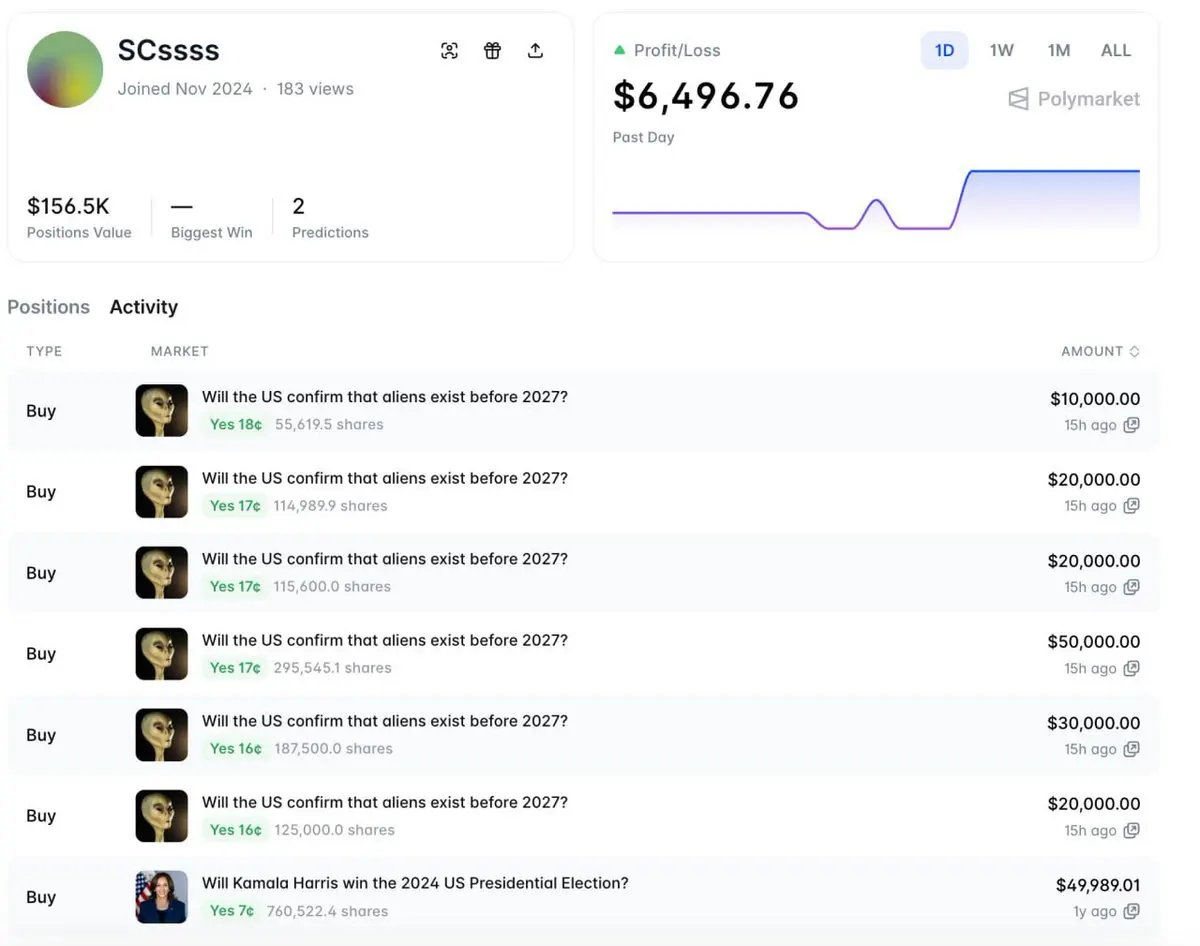Open the scan profile icon next to SCssss

click(450, 51)
